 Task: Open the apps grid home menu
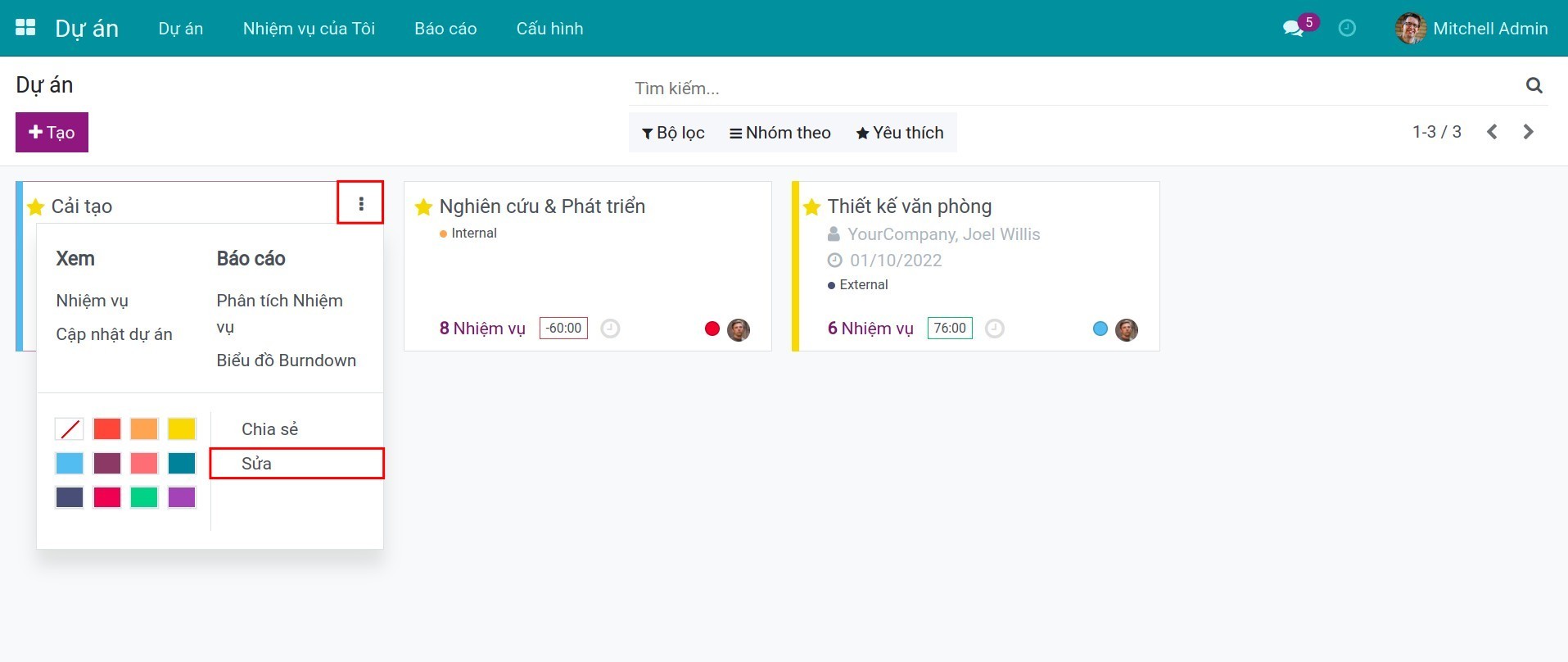(25, 28)
